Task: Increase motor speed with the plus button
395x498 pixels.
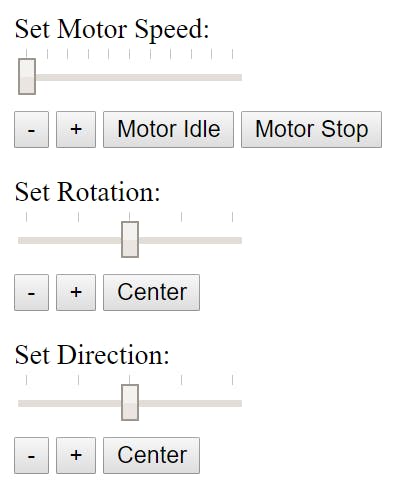Action: coord(76,129)
